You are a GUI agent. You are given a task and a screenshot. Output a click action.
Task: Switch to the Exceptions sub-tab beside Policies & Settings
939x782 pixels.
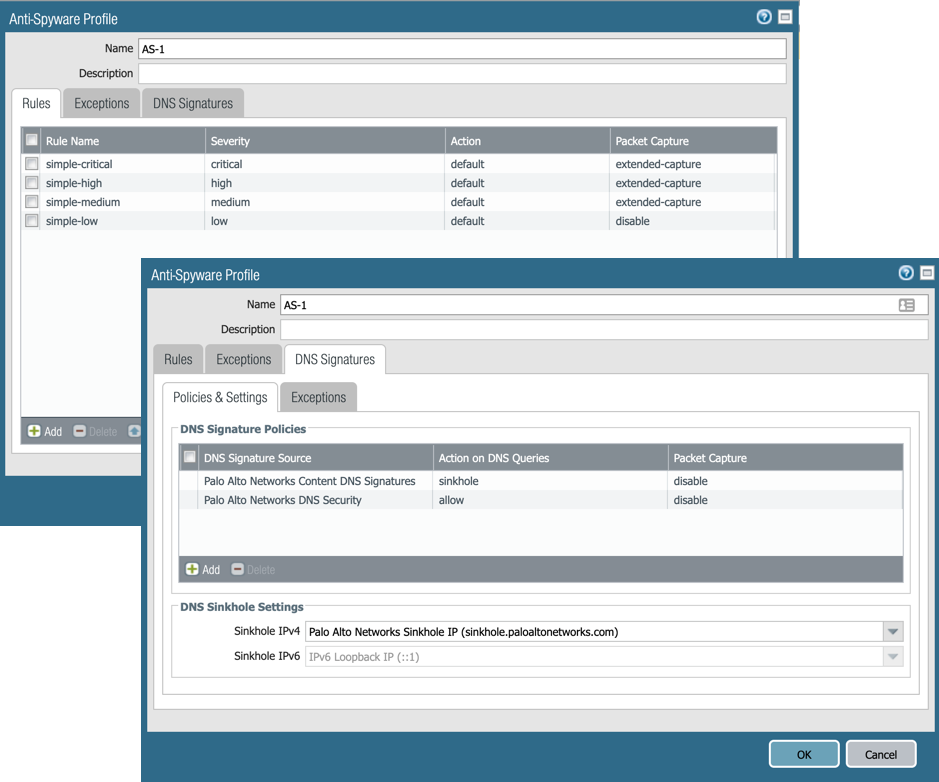(318, 397)
